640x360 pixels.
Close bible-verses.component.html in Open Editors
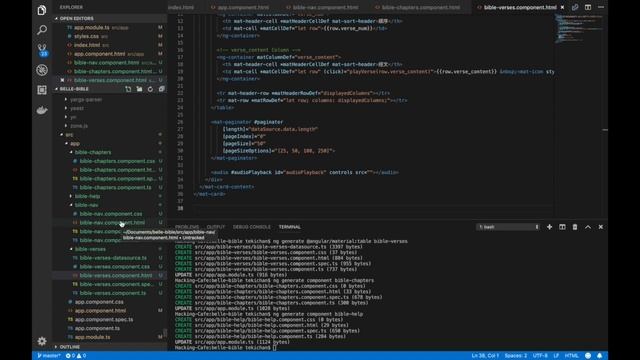point(62,80)
